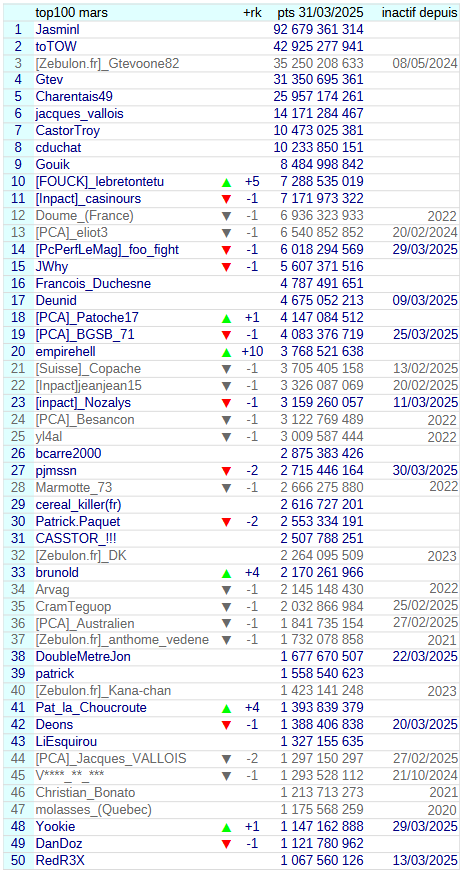Image resolution: width=463 pixels, height=873 pixels.
Task: Click the red down arrow beside DanDoz
Action: click(x=226, y=845)
